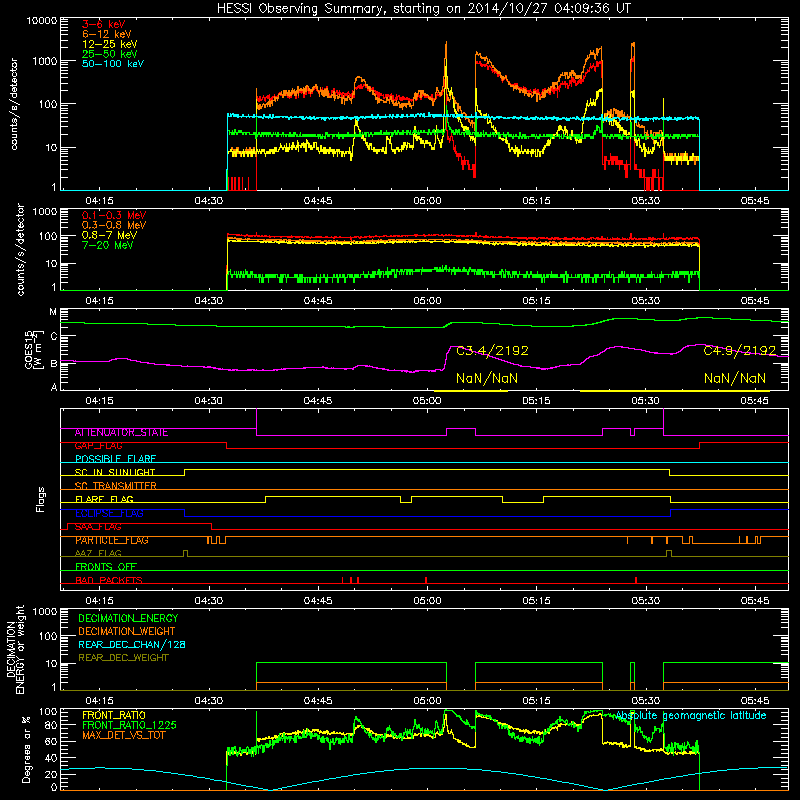Select the GAP_FLAG label
This screenshot has height=800, width=800.
tap(98, 446)
